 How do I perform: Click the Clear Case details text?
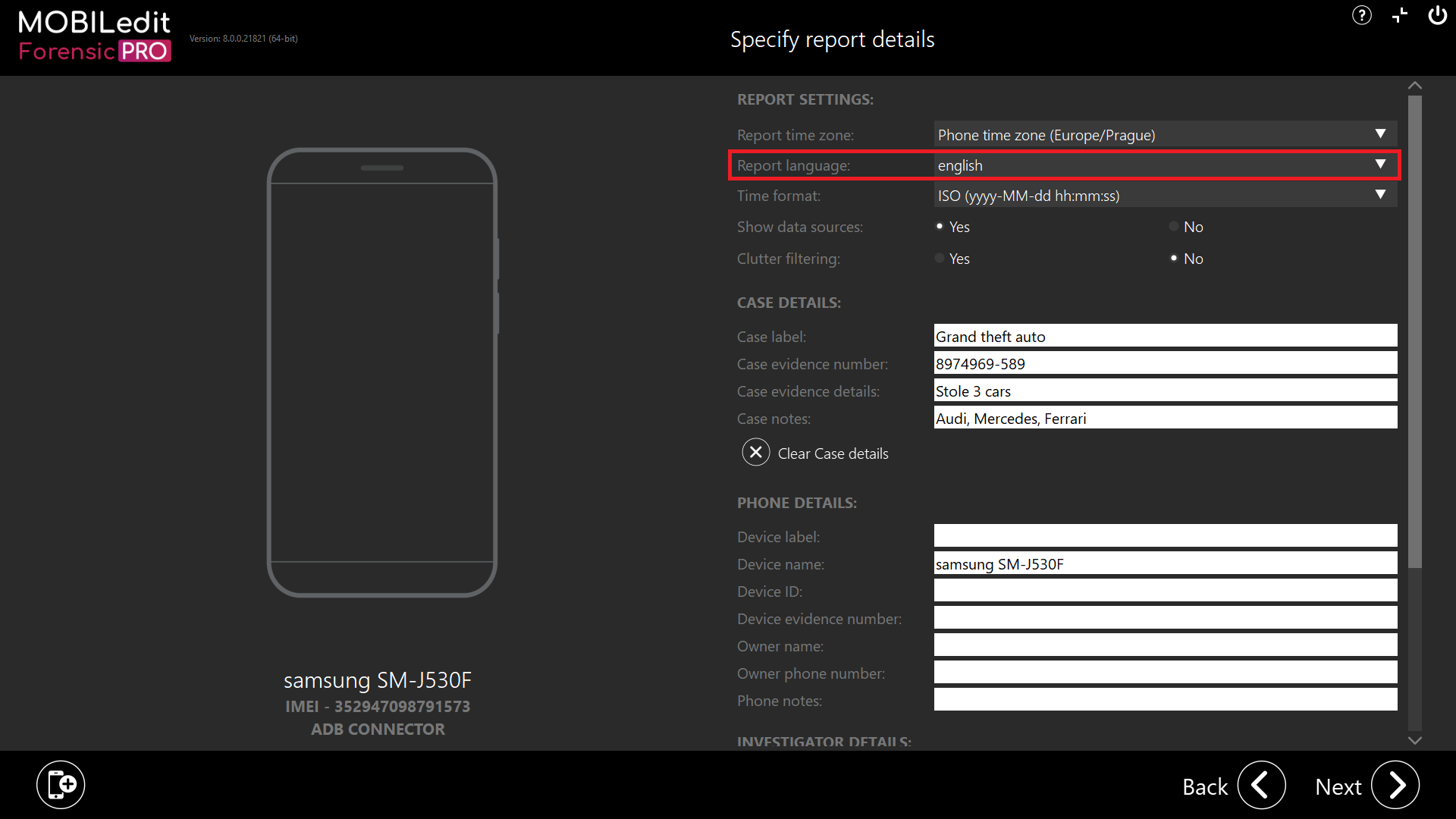(833, 453)
